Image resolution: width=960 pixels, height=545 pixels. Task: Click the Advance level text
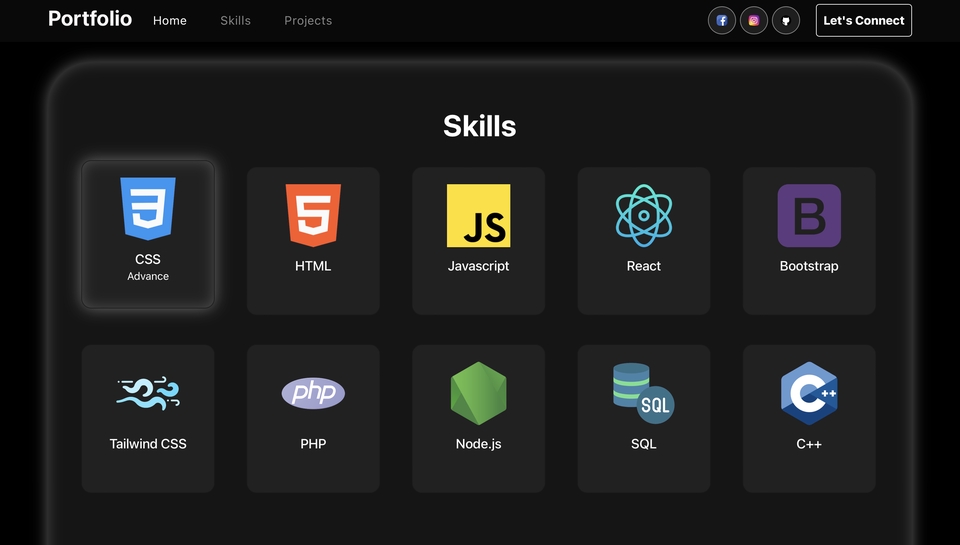148,276
